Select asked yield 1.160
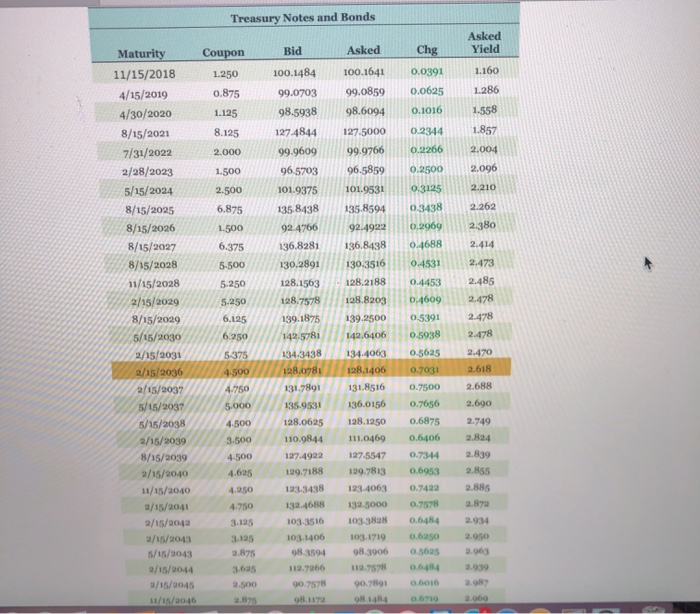 (x=487, y=71)
